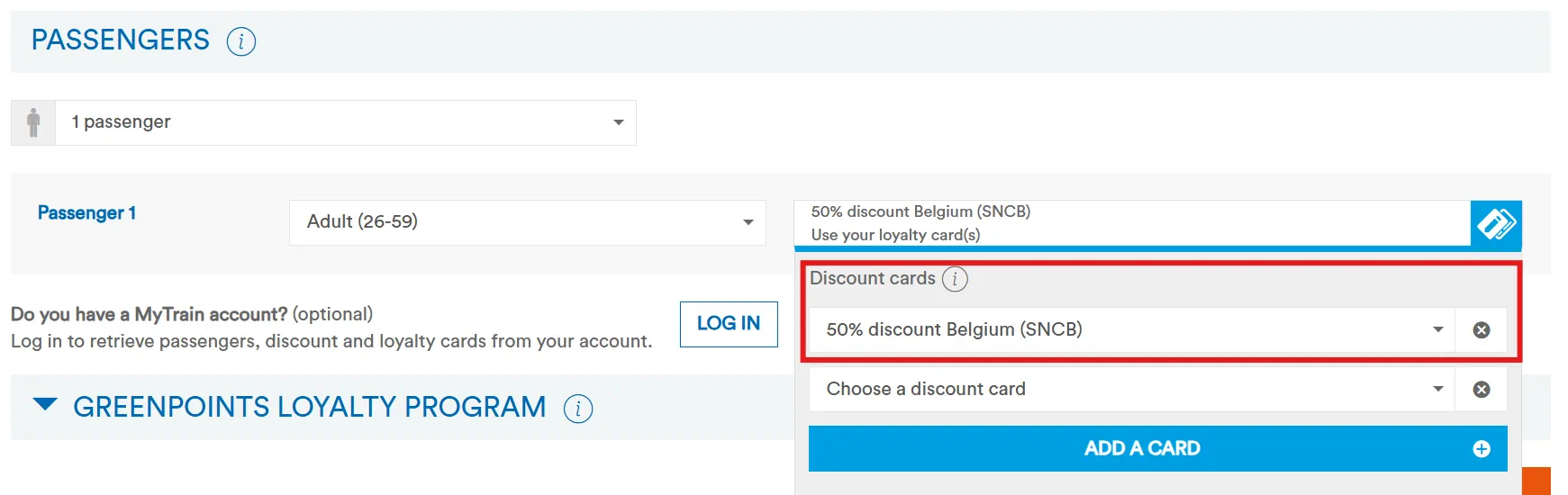
Task: Open the 1 passenger count dropdown
Action: (x=346, y=122)
